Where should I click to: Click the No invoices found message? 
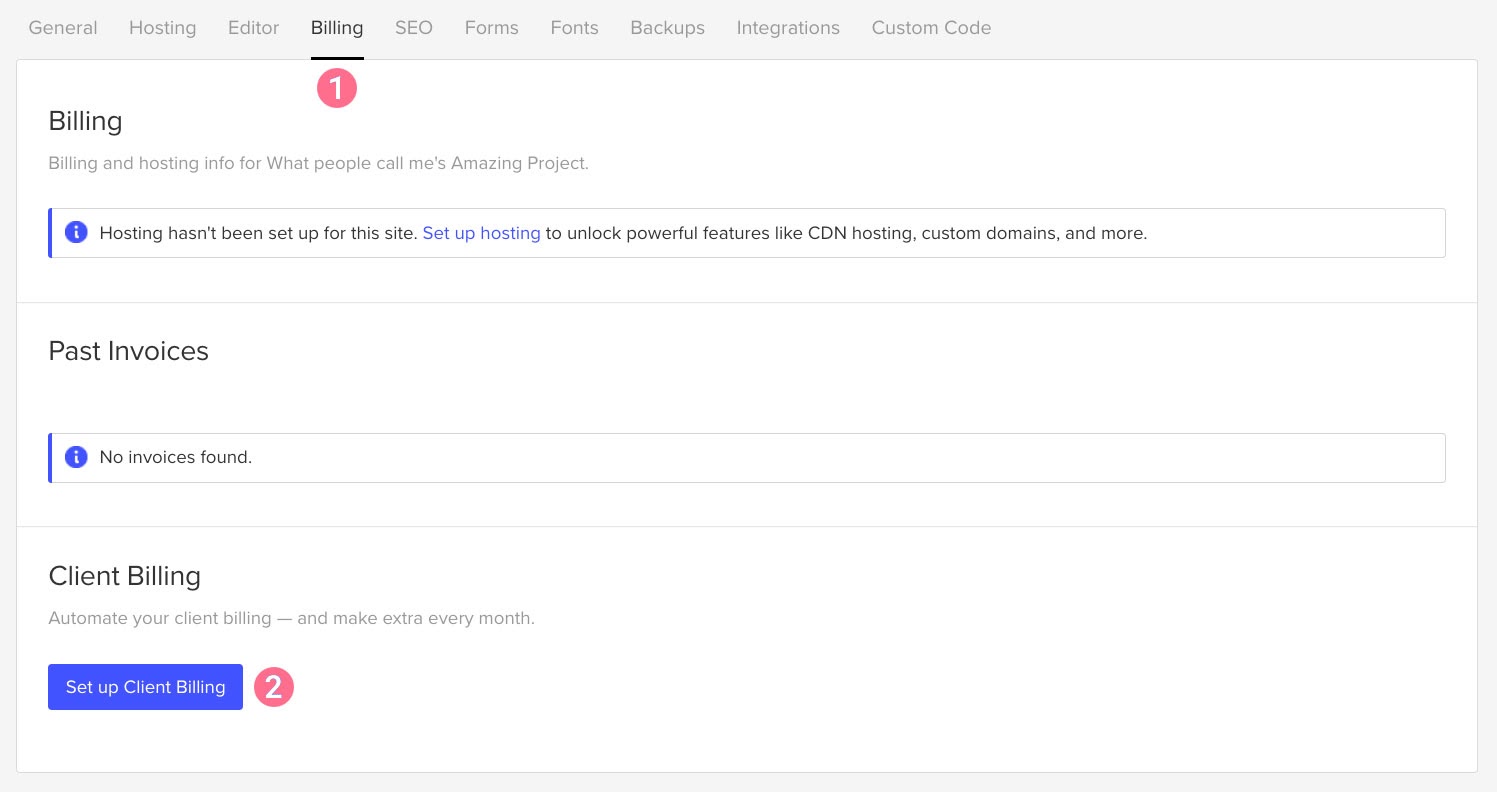[176, 457]
